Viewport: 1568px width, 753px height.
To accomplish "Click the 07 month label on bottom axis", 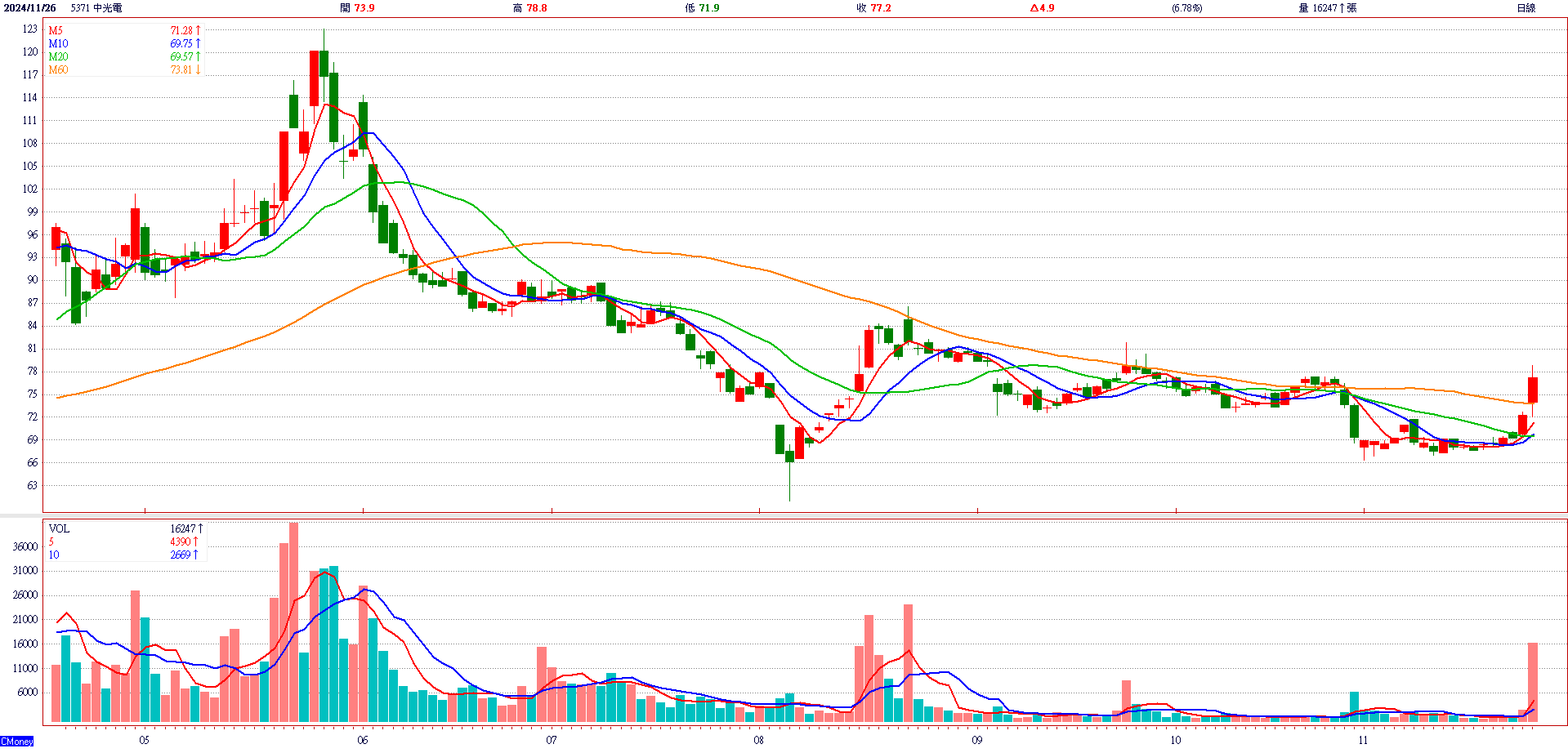I will click(x=552, y=741).
